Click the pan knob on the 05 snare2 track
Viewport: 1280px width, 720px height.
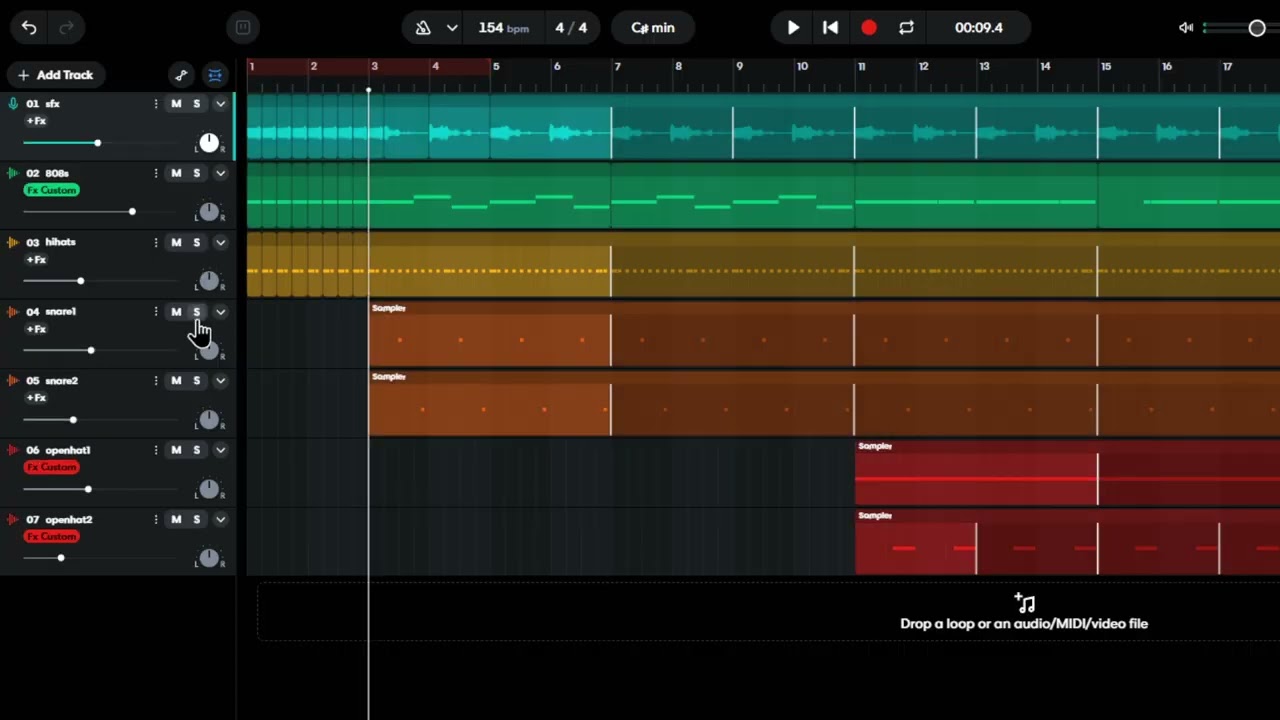(x=209, y=420)
